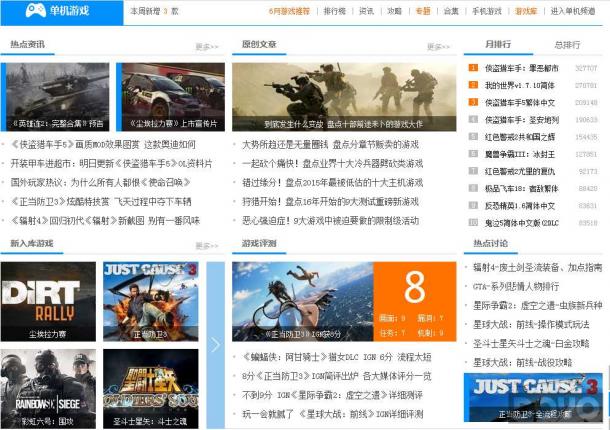Image resolution: width=610 pixels, height=430 pixels.
Task: Open 游戏库 in the top navigation
Action: coord(526,11)
